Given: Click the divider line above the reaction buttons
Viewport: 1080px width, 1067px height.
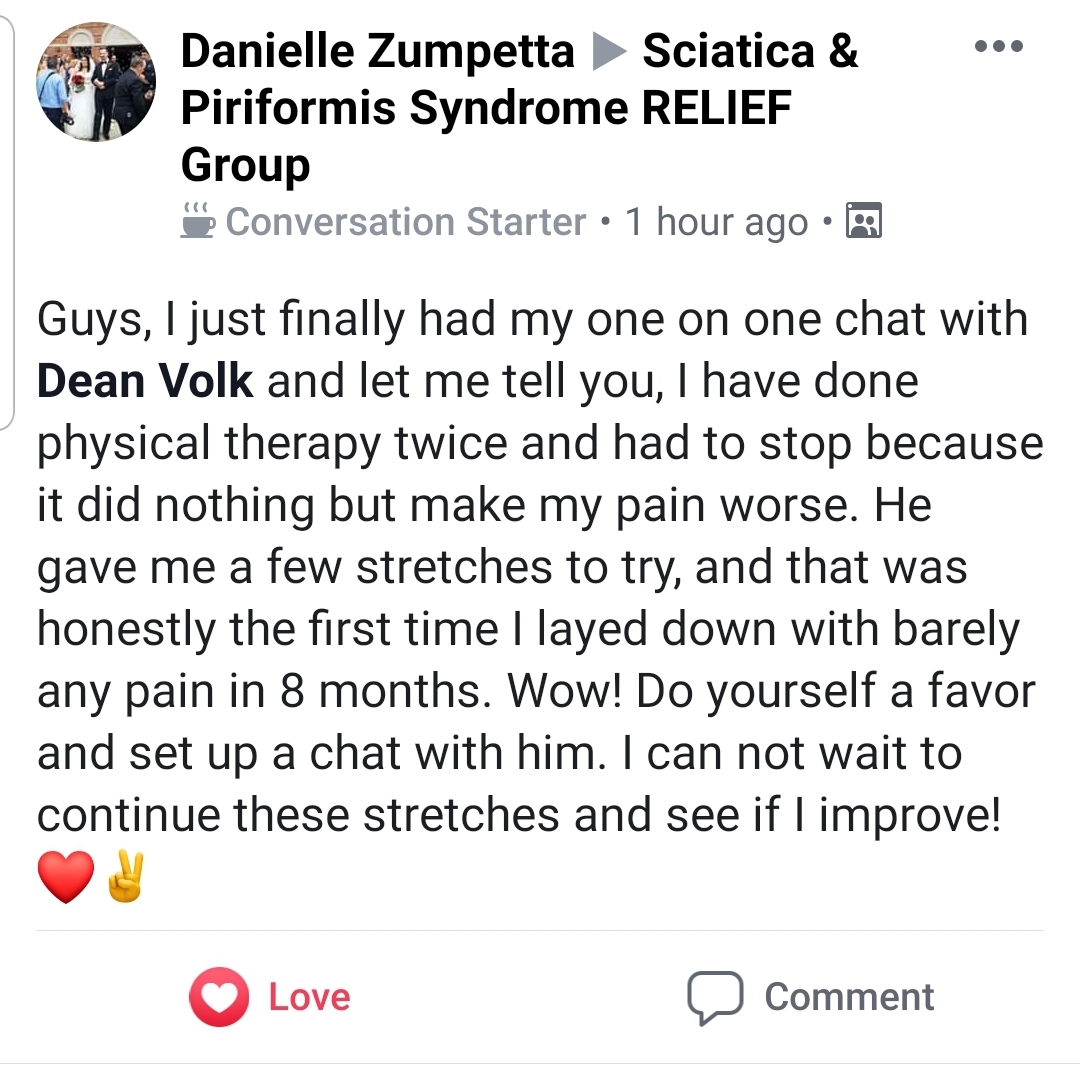Looking at the screenshot, I should (x=540, y=931).
